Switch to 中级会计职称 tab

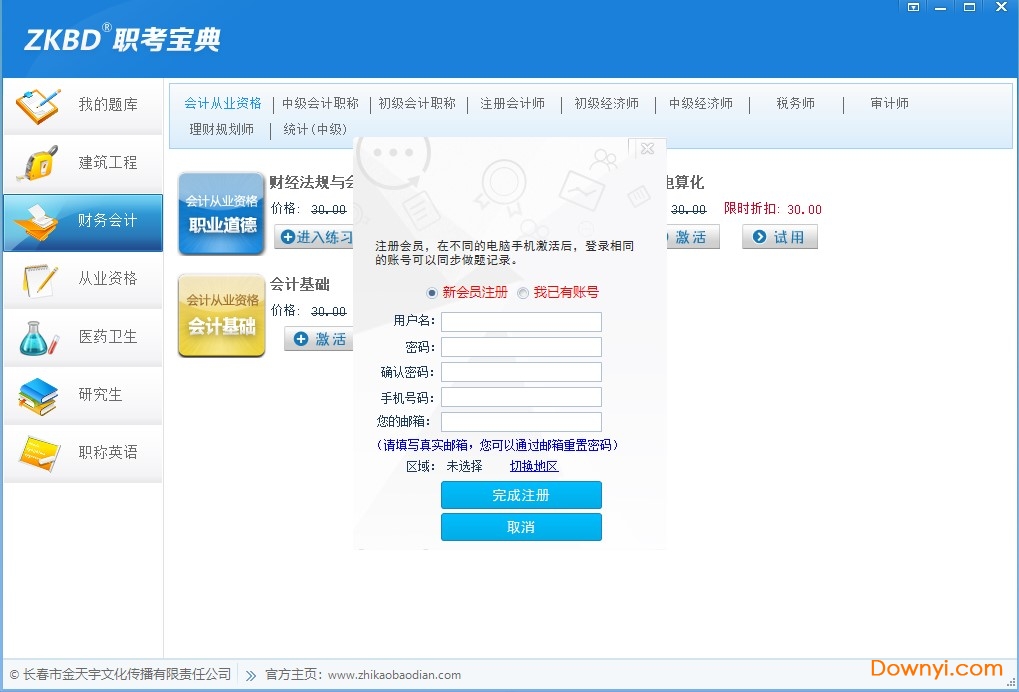pos(320,103)
